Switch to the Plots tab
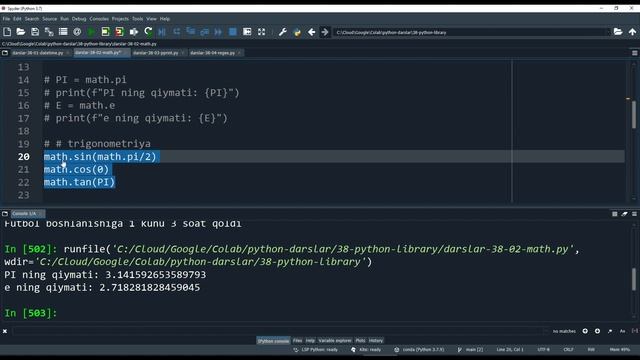Image resolution: width=640 pixels, height=360 pixels. coord(360,340)
